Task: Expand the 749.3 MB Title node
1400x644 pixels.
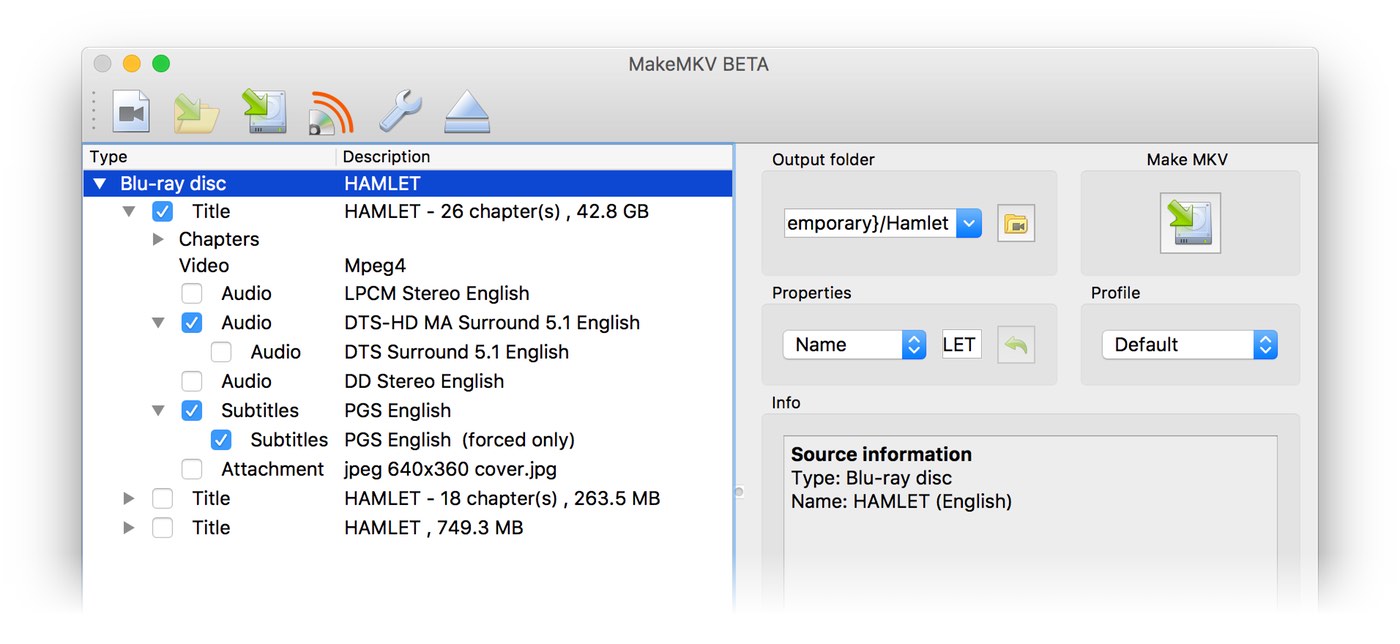Action: tap(129, 527)
